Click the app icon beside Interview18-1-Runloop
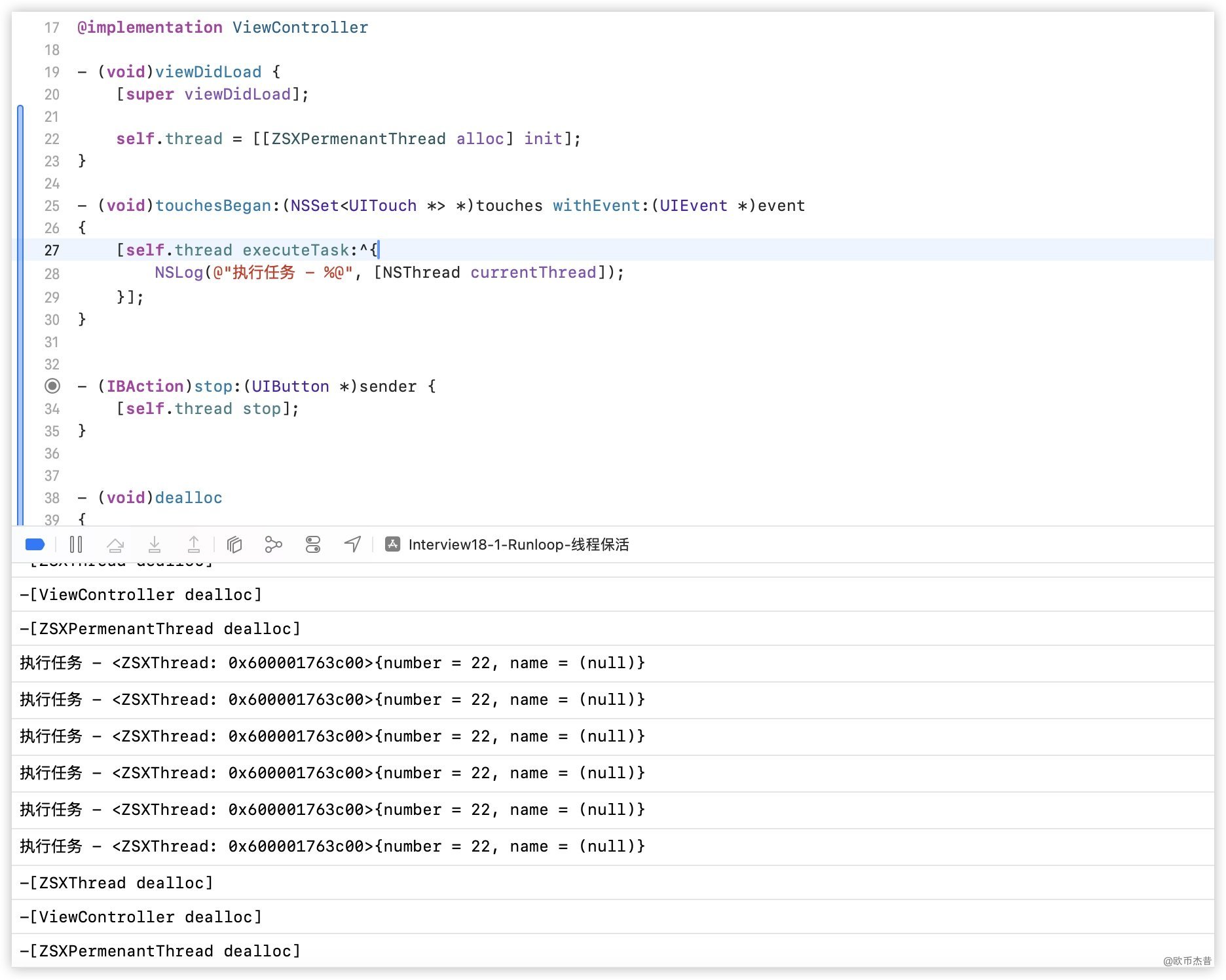 click(x=393, y=544)
